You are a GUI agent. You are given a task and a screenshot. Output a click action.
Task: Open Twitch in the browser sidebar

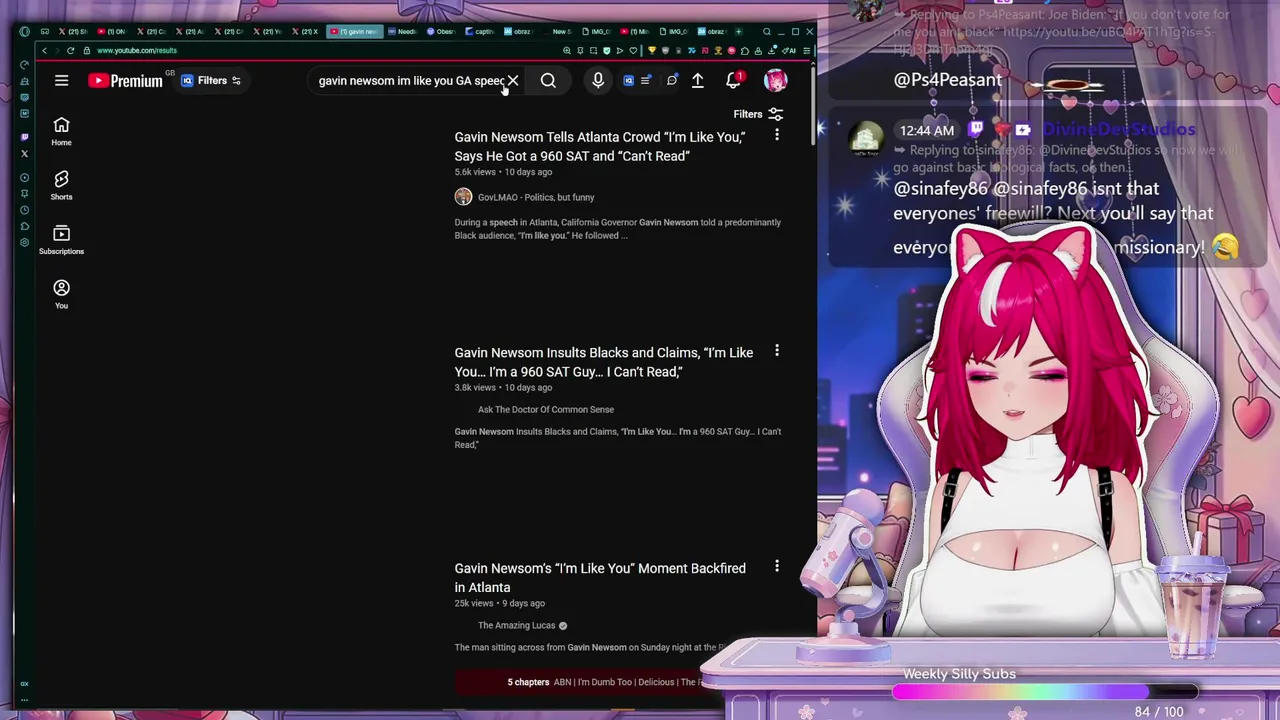pos(25,137)
